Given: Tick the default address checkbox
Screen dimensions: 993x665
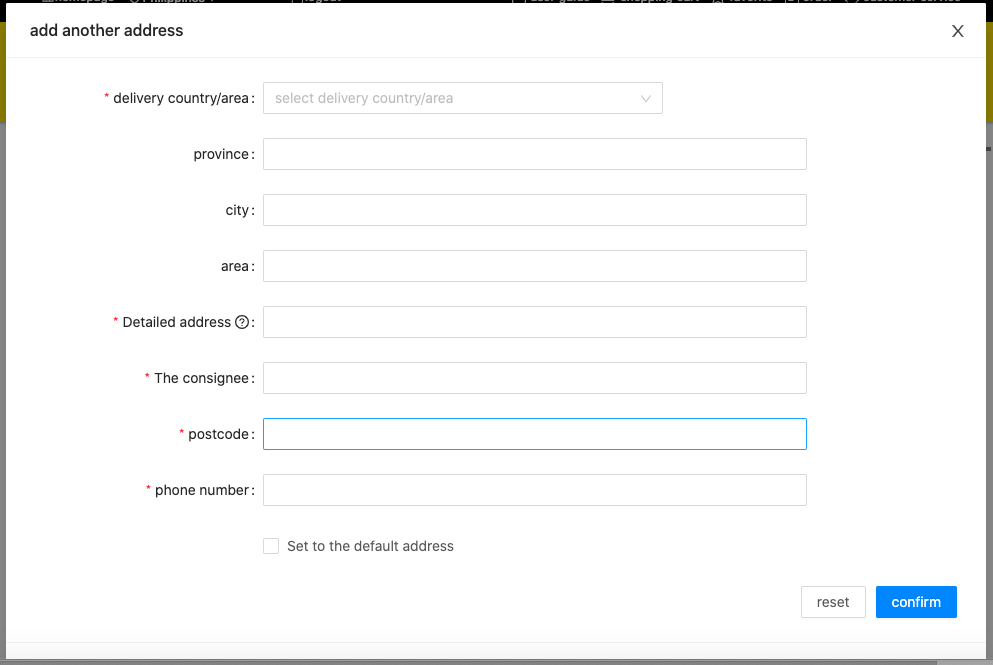Looking at the screenshot, I should pos(271,546).
